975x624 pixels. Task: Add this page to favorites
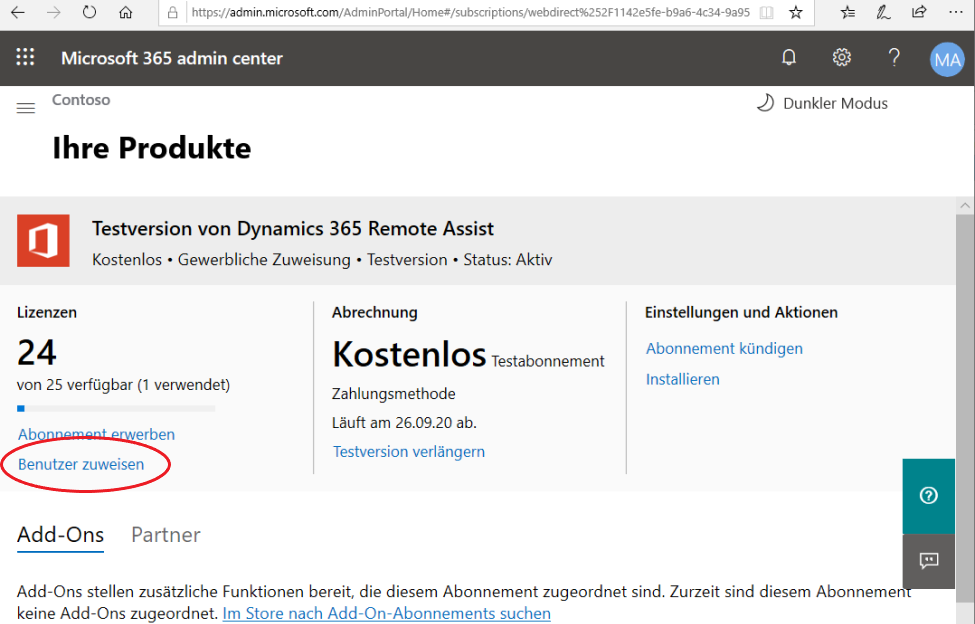point(796,12)
